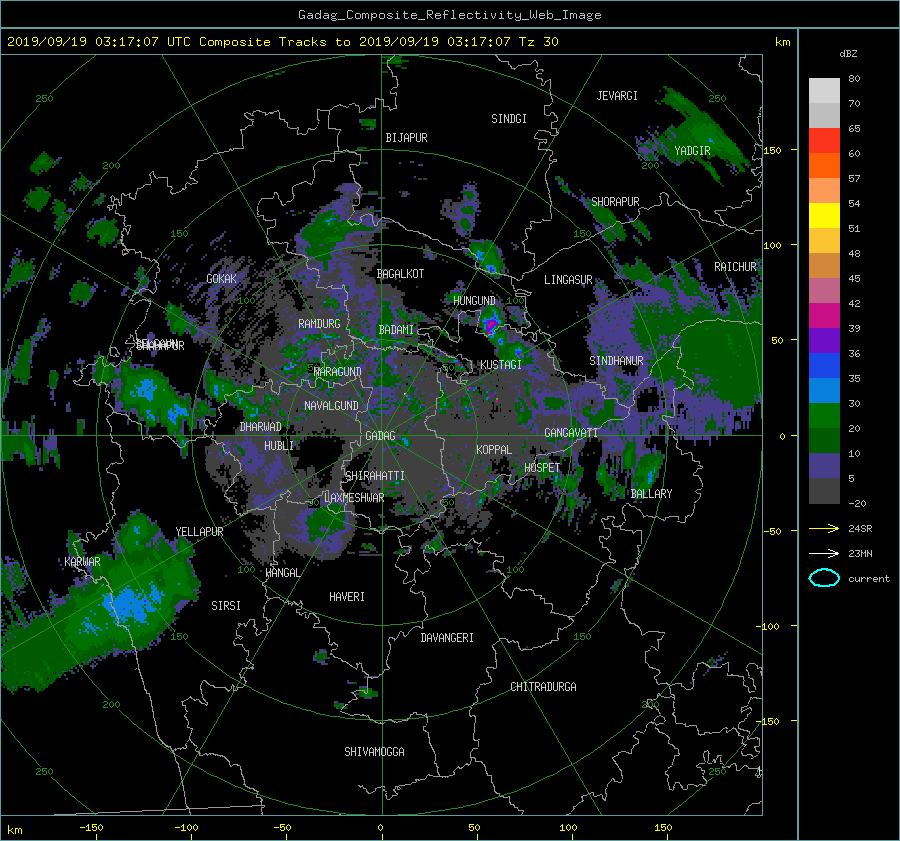Click the SINDGI city label
Screen dimensions: 900x841
(x=509, y=119)
